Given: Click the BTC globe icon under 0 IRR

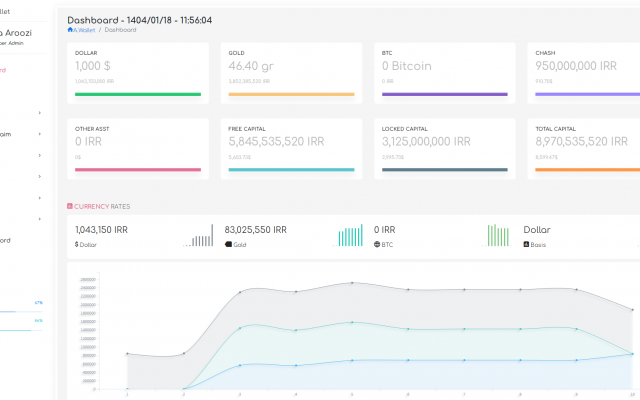Looking at the screenshot, I should 377,244.
